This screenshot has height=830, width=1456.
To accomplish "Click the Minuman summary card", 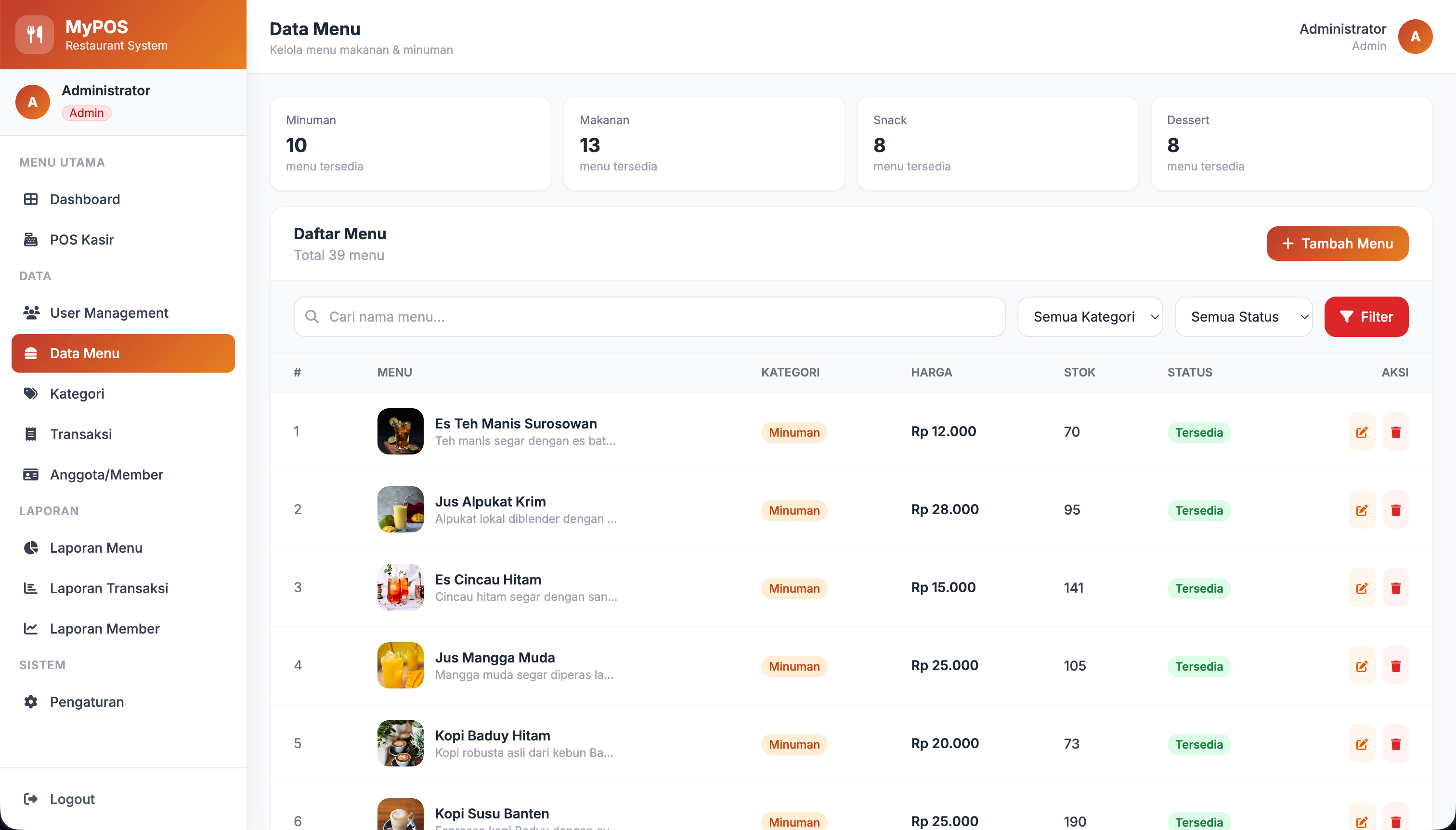I will pyautogui.click(x=410, y=143).
